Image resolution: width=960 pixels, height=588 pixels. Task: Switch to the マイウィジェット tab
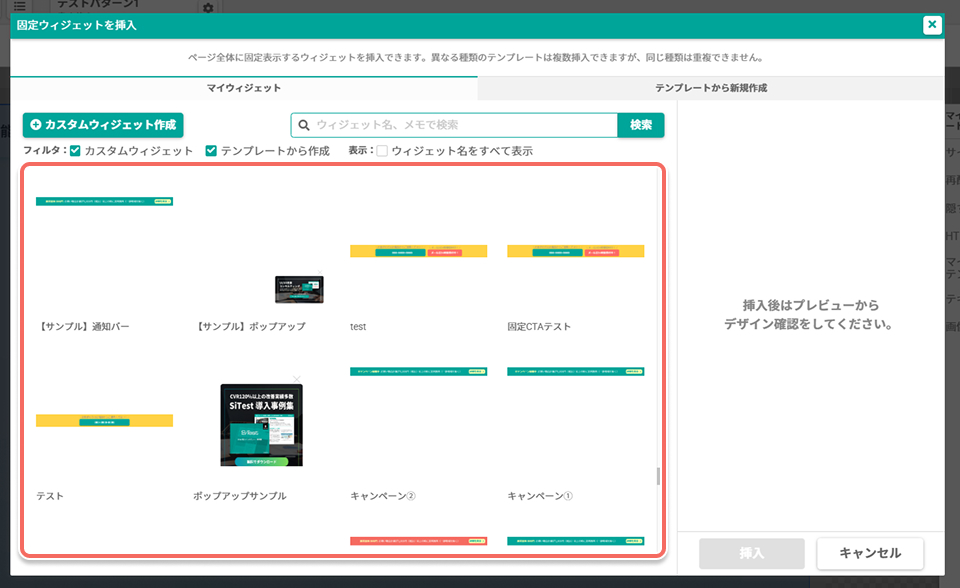tap(244, 88)
